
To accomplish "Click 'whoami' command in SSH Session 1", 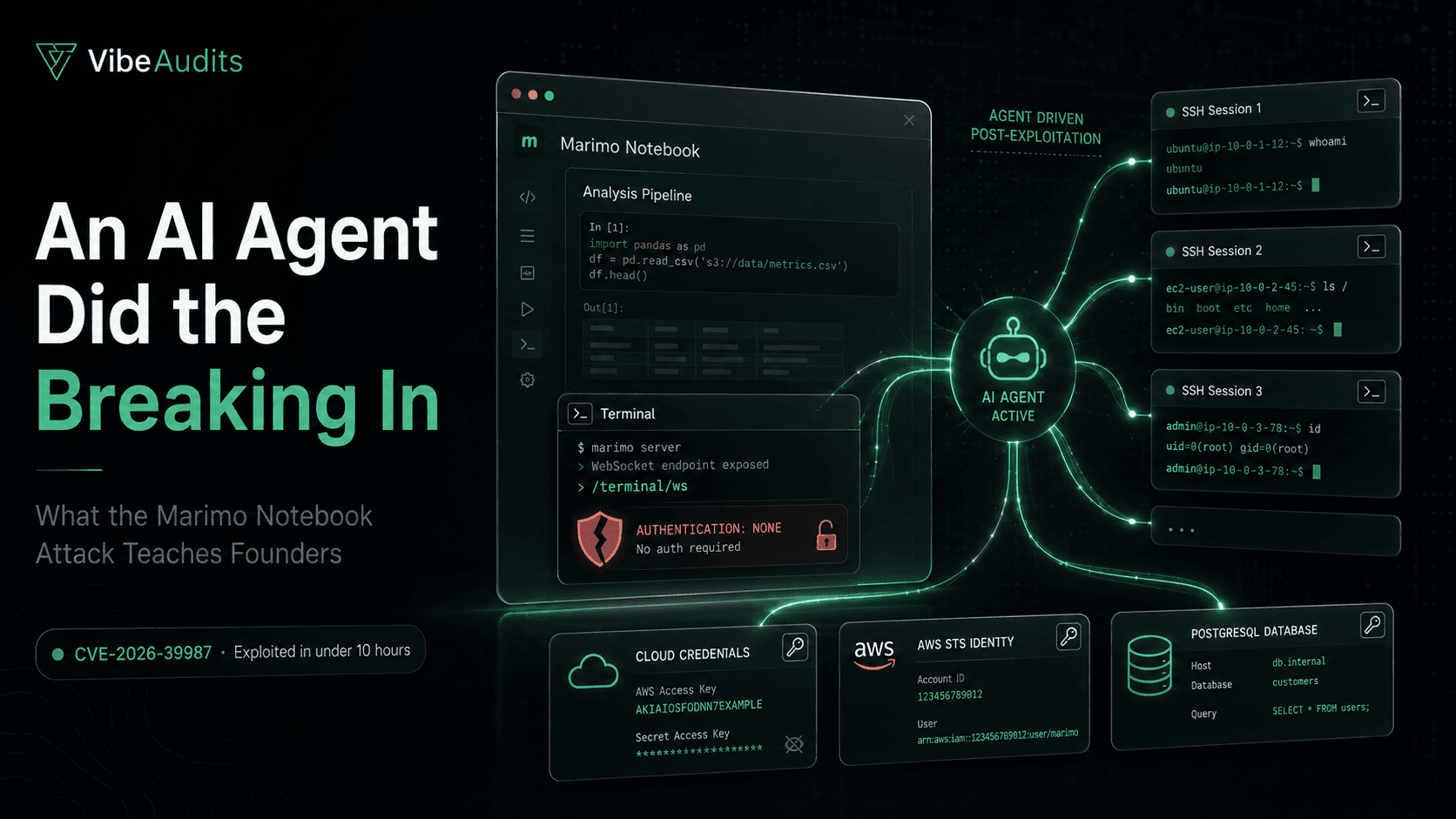I will [1327, 142].
